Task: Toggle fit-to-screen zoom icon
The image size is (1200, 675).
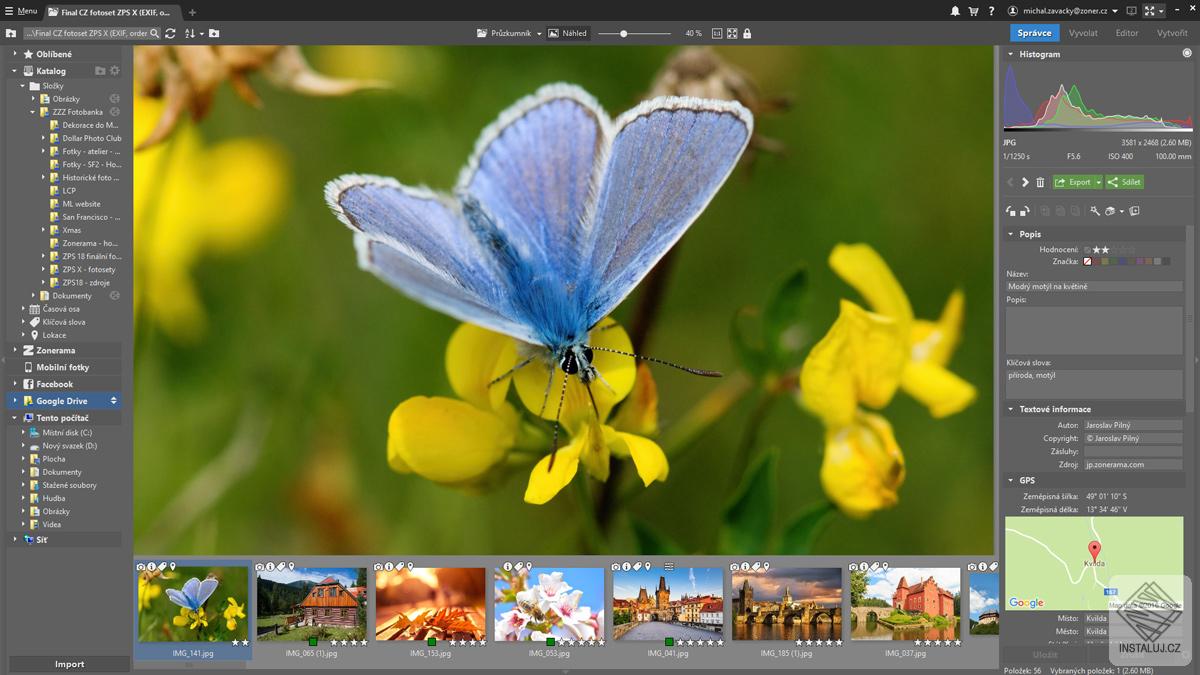Action: click(x=732, y=33)
